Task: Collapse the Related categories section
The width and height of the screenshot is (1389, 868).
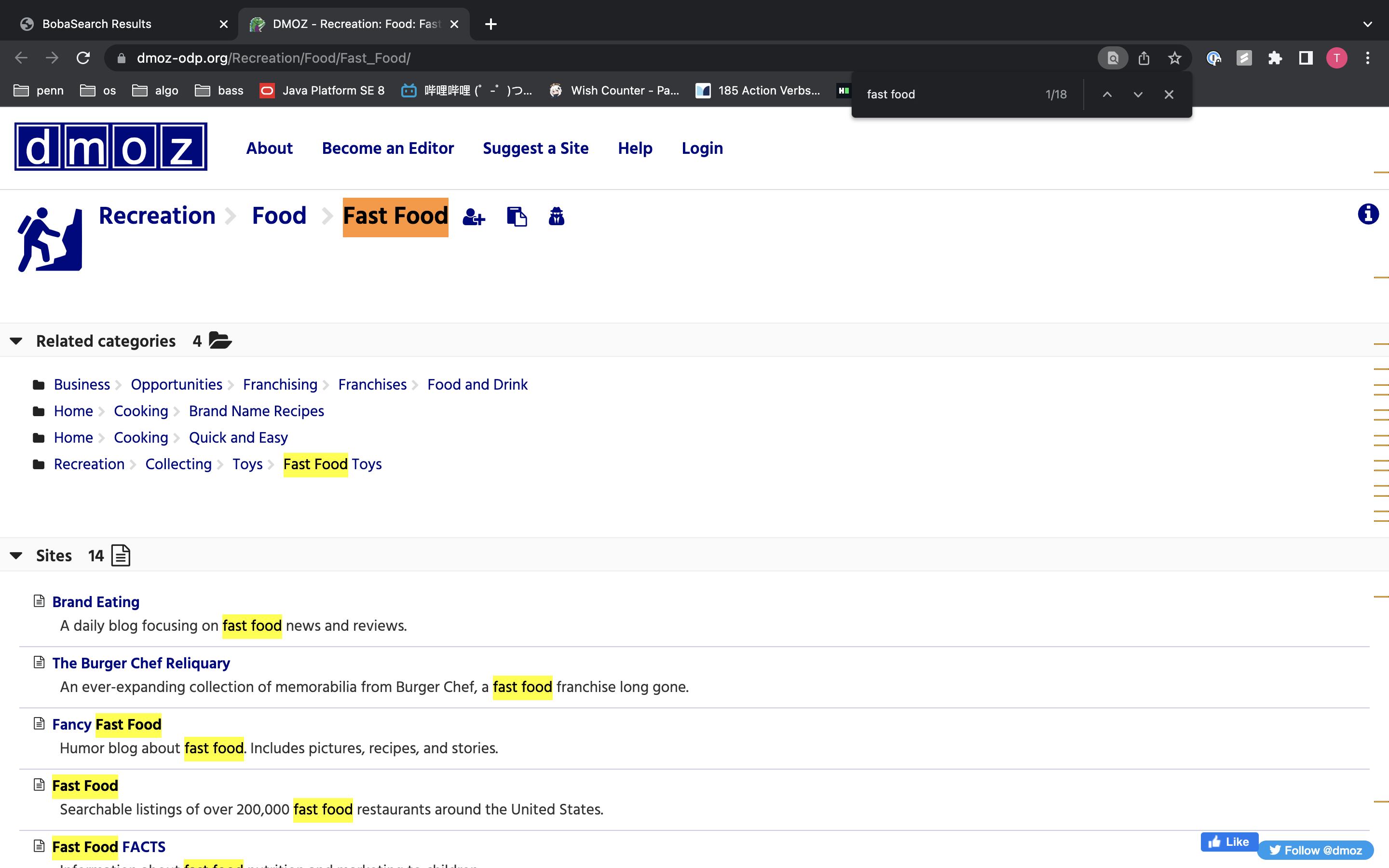Action: click(16, 341)
